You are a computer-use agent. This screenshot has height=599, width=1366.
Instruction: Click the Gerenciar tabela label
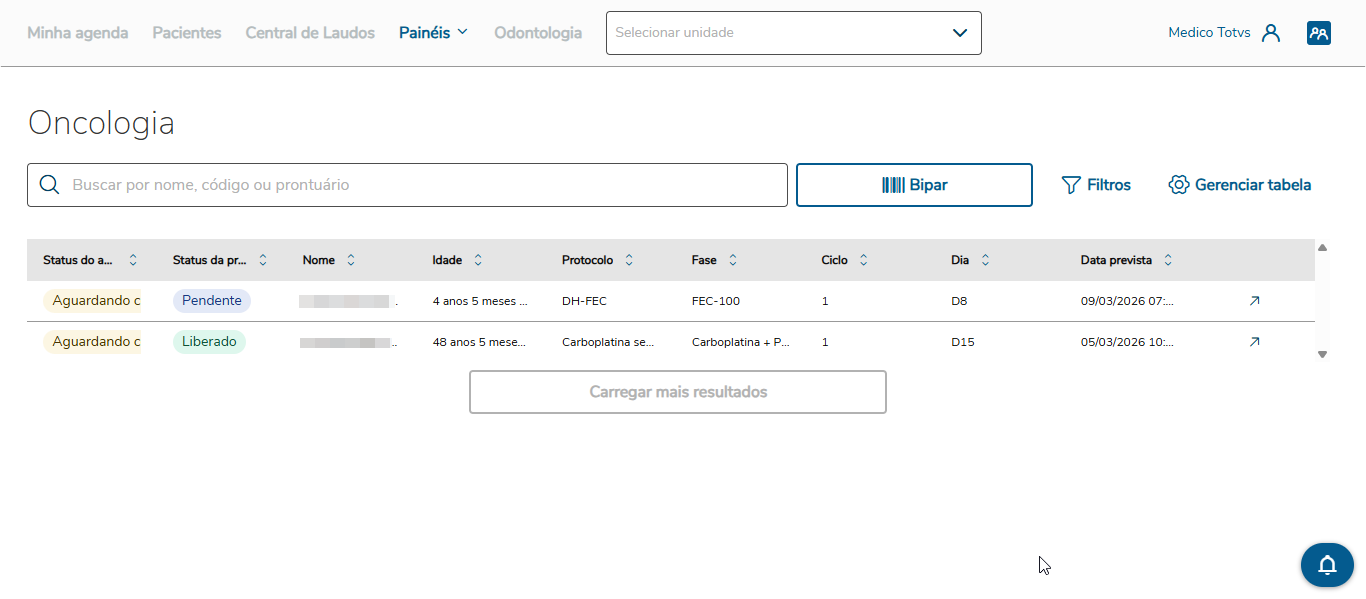(x=1253, y=185)
